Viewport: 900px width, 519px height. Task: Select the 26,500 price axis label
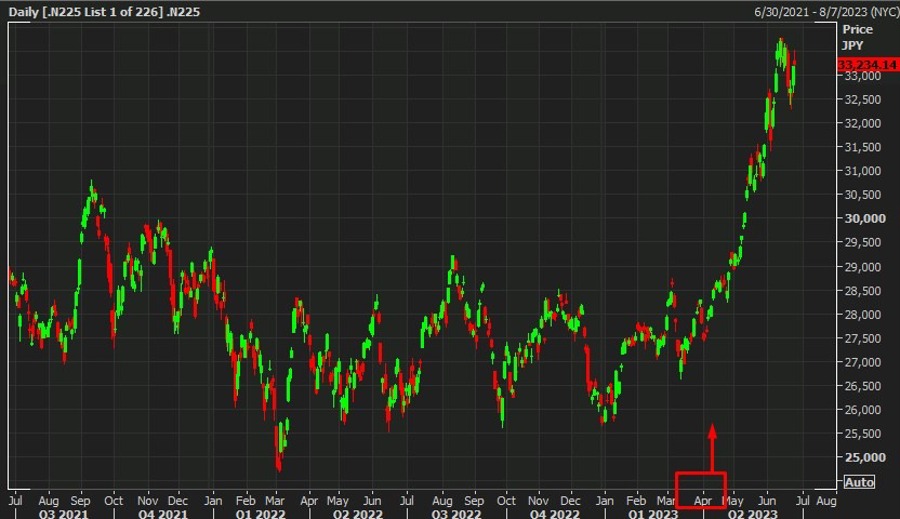(862, 386)
